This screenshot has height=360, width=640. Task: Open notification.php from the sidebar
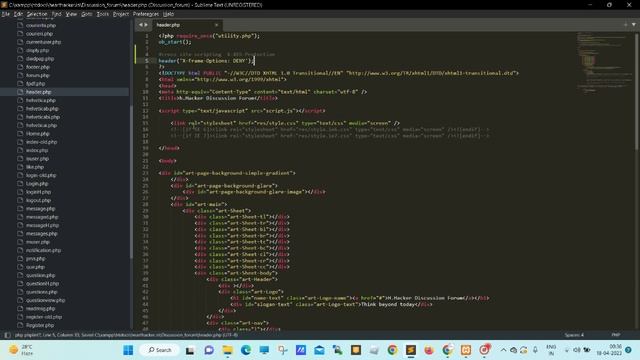pyautogui.click(x=43, y=251)
